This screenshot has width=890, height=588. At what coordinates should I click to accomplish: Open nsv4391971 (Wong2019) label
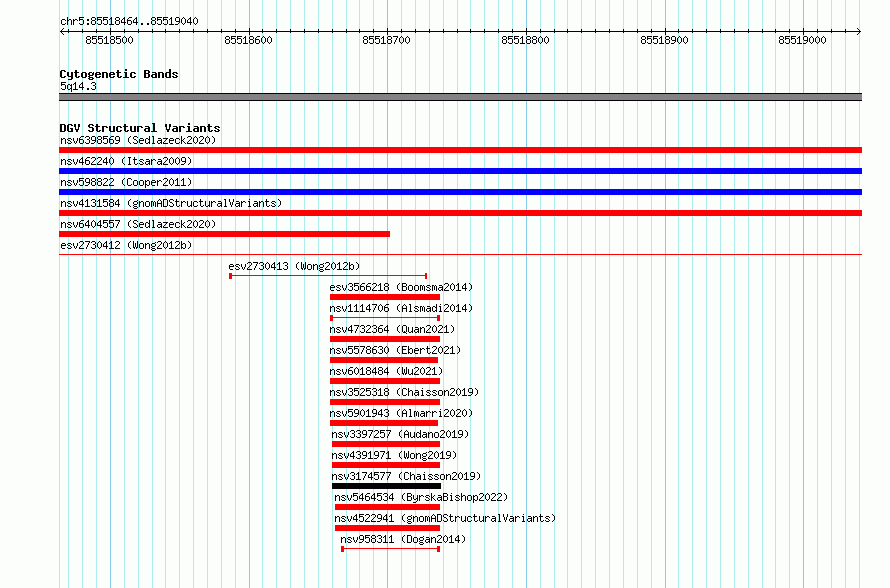click(x=394, y=455)
